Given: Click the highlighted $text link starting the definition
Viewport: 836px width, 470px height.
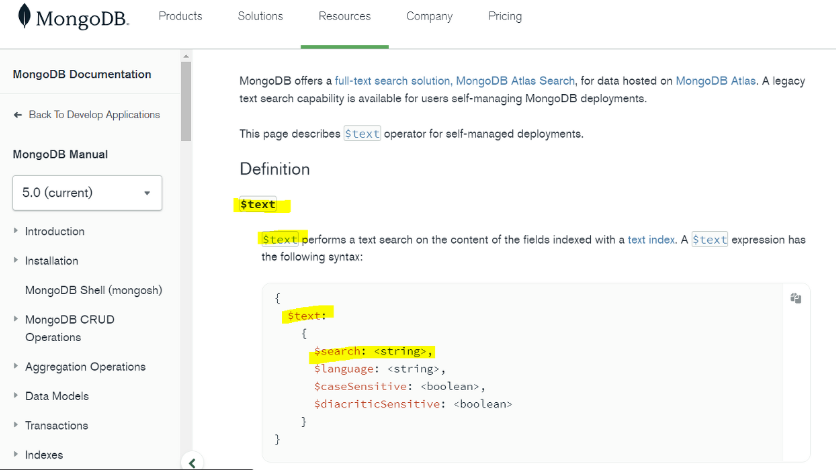Looking at the screenshot, I should point(280,239).
